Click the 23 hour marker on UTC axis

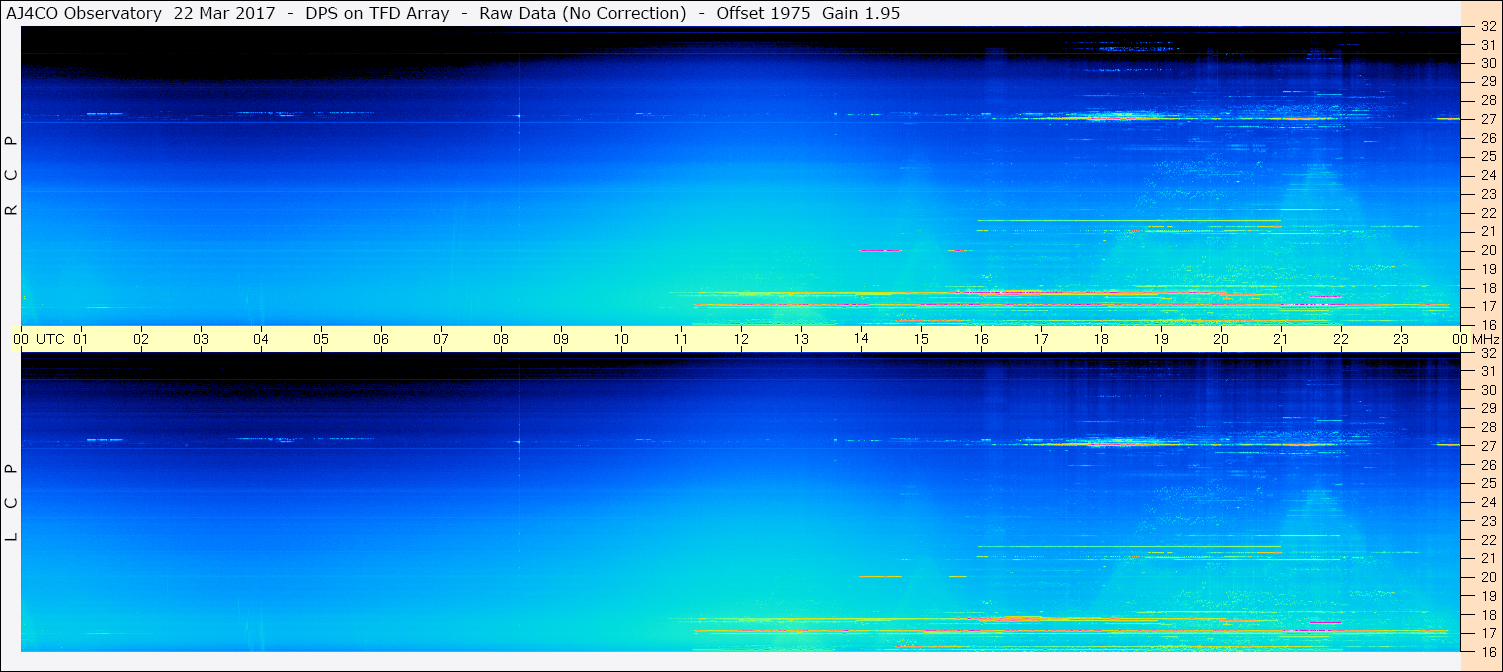tap(1401, 339)
